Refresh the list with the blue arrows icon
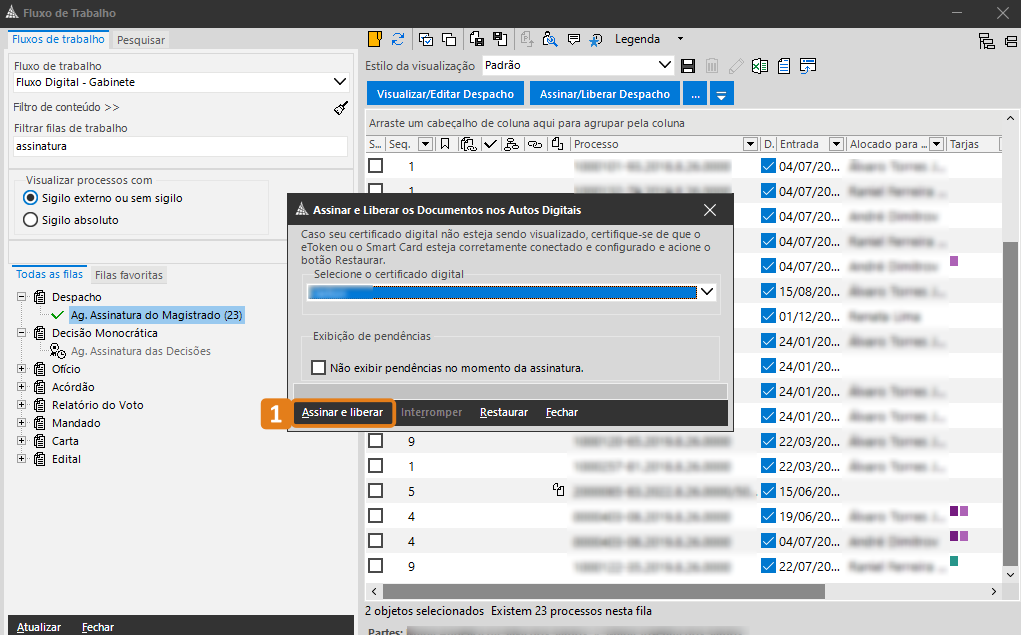The width and height of the screenshot is (1021, 635). click(398, 39)
